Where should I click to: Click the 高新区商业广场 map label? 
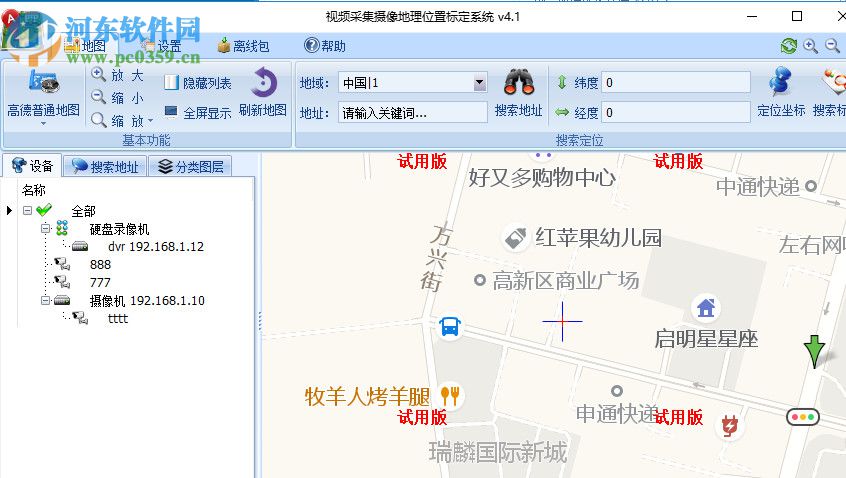[565, 281]
